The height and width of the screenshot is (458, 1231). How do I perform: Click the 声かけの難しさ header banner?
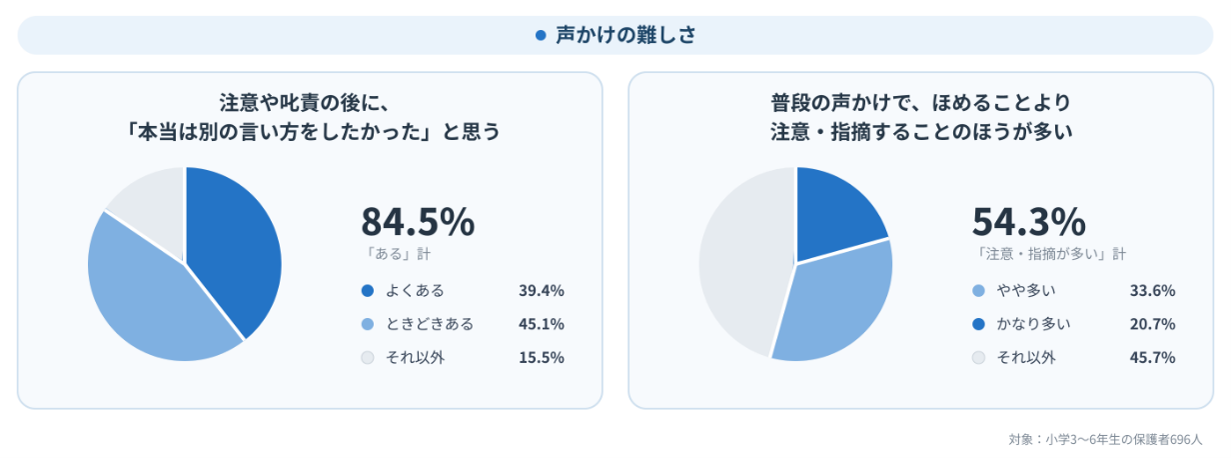click(615, 35)
